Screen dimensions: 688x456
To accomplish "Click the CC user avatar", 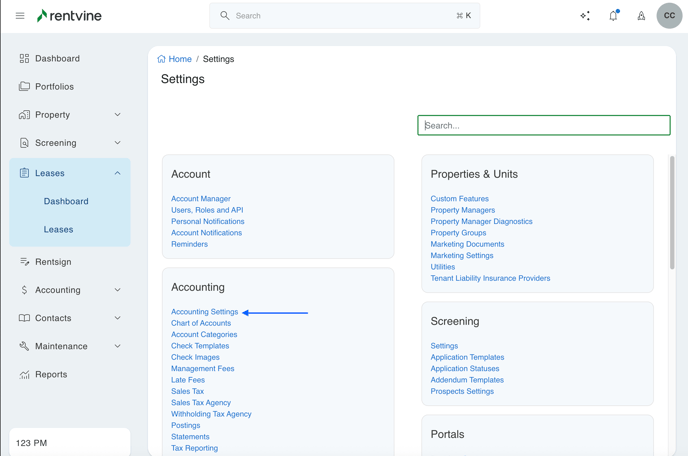I will tap(669, 16).
